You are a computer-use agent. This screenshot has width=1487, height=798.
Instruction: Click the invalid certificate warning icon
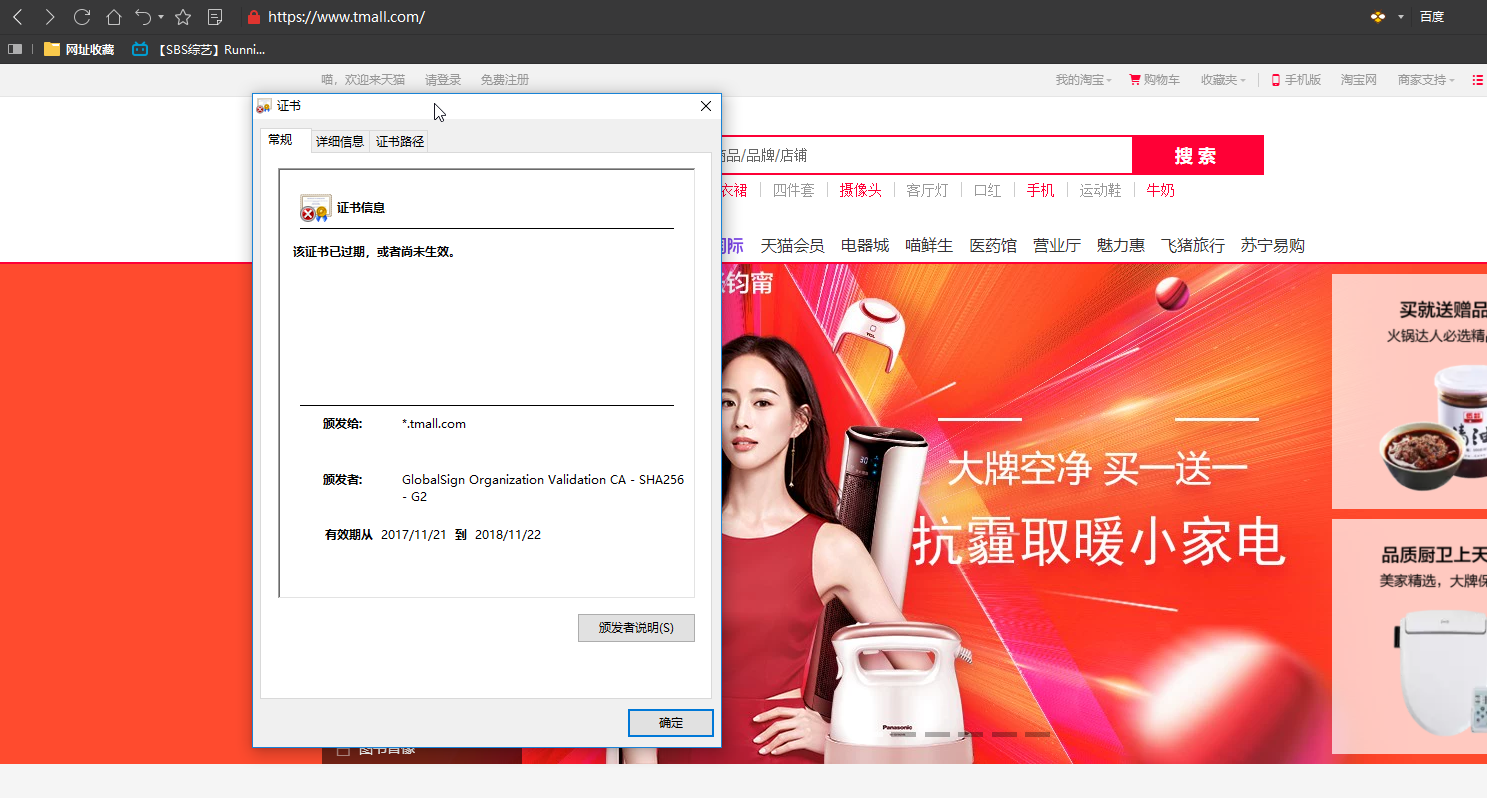pyautogui.click(x=315, y=208)
